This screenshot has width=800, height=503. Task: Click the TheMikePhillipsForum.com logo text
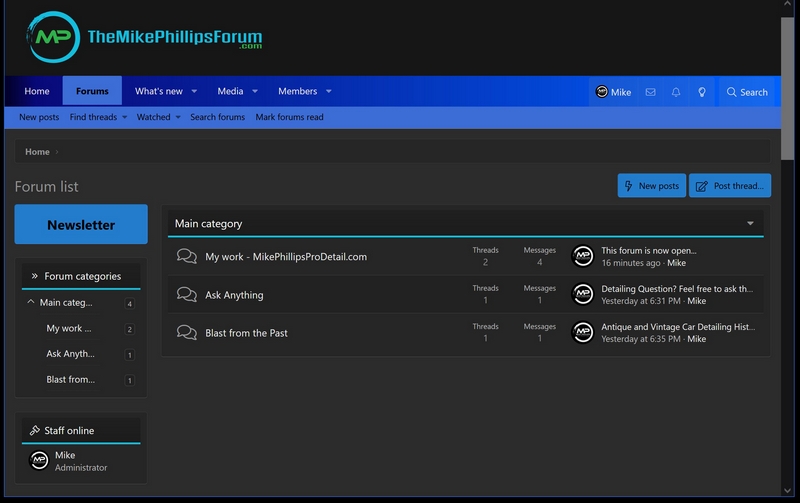[x=175, y=38]
